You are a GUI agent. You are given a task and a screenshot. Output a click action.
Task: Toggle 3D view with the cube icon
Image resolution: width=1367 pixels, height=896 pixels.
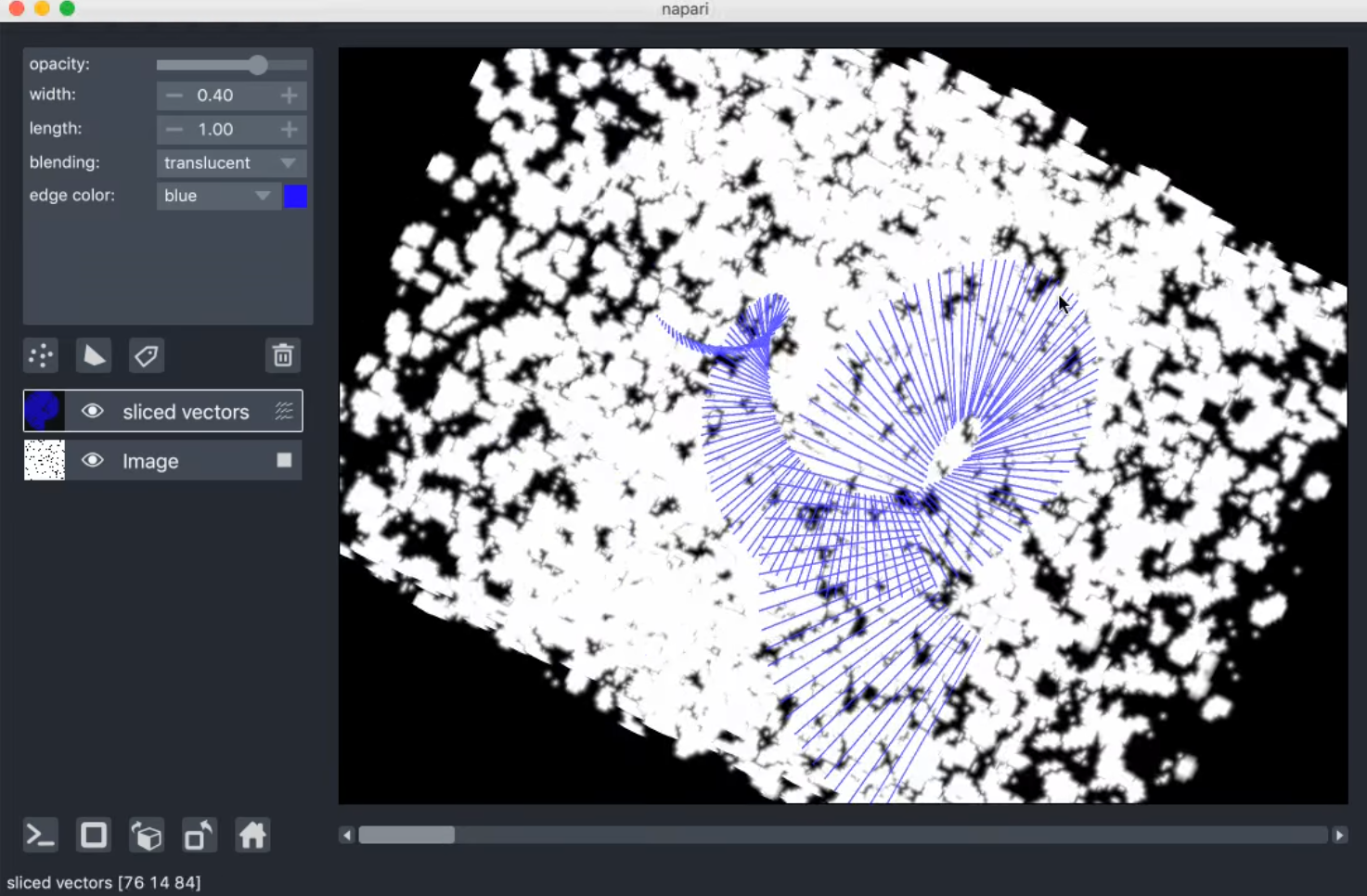pos(146,835)
